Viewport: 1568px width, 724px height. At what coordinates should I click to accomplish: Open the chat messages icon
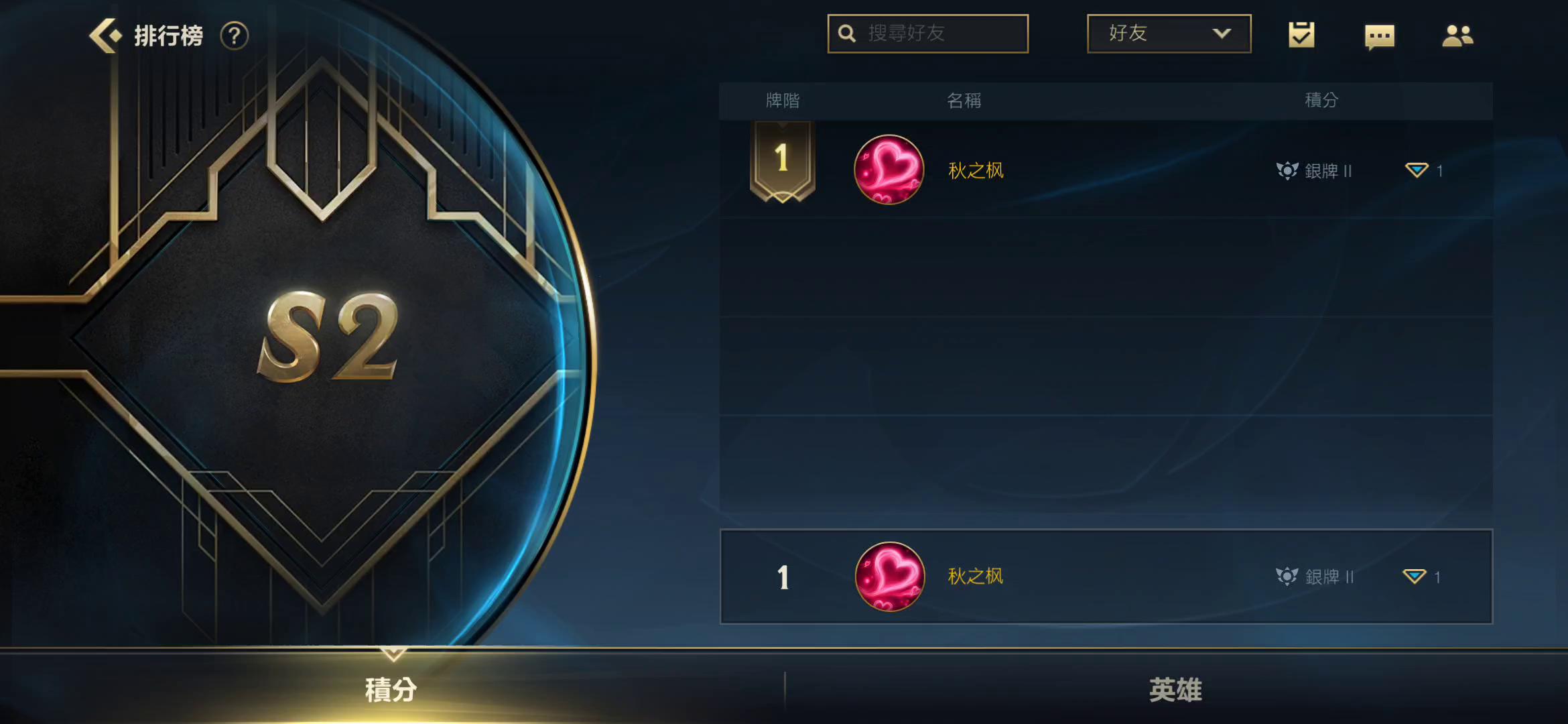pos(1380,37)
